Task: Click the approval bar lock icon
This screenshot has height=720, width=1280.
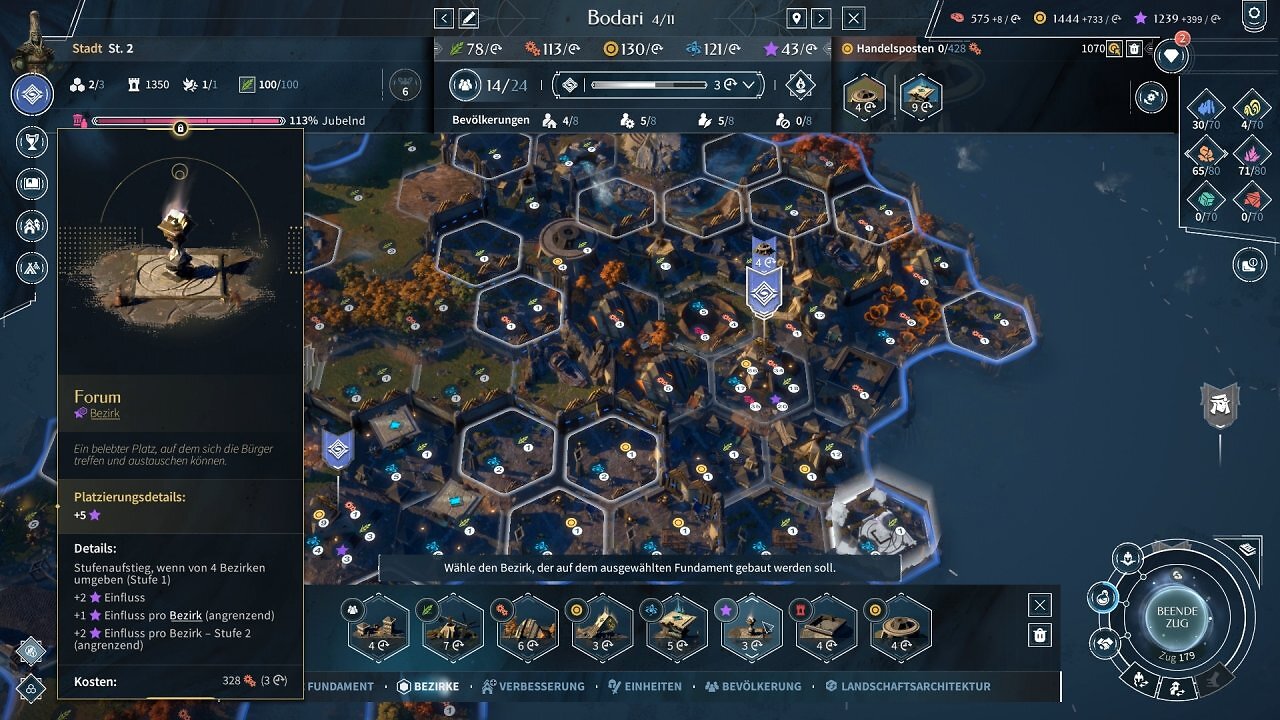Action: (x=180, y=128)
